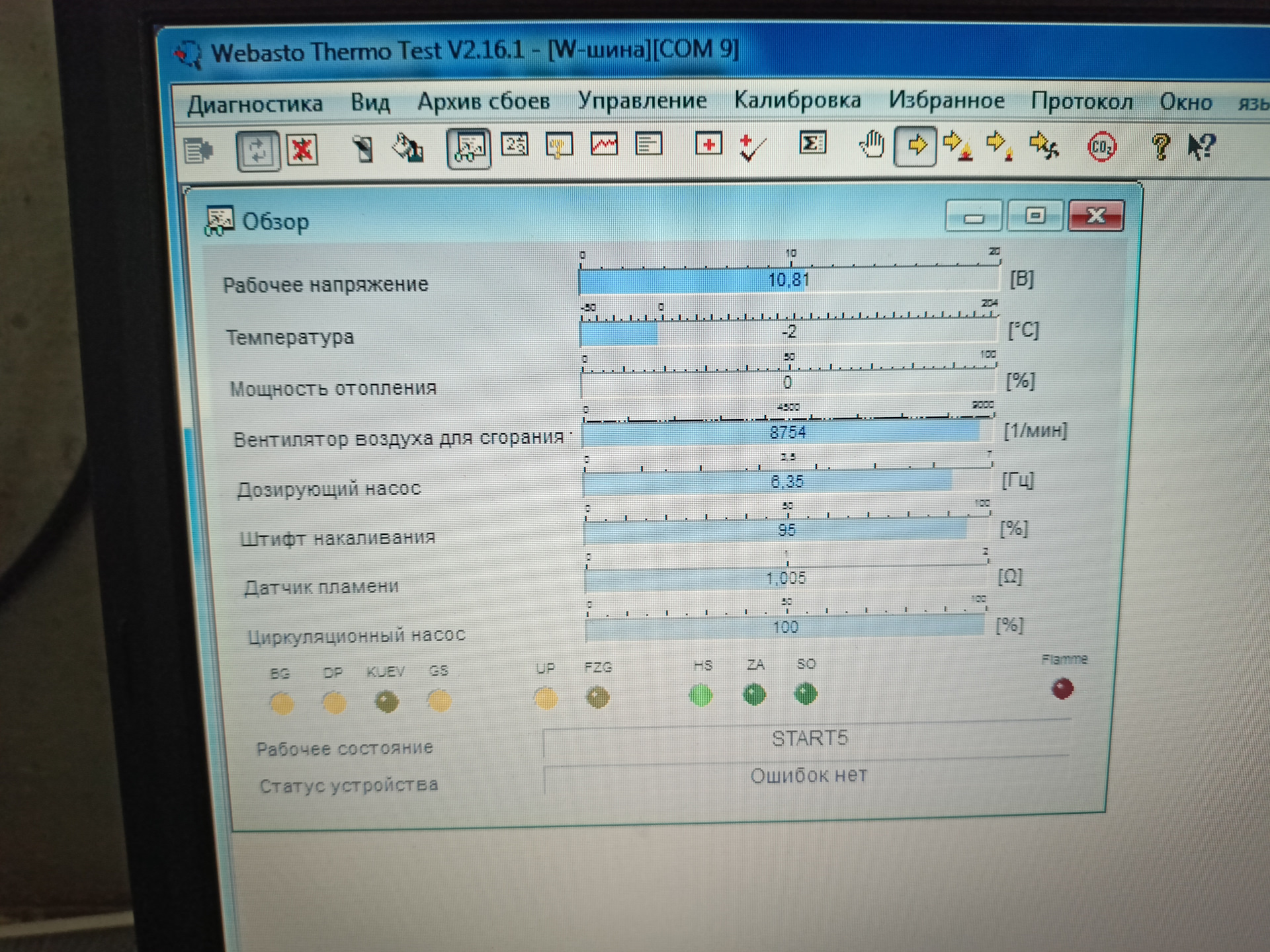Click the yellow component test toolbar icon

click(559, 145)
